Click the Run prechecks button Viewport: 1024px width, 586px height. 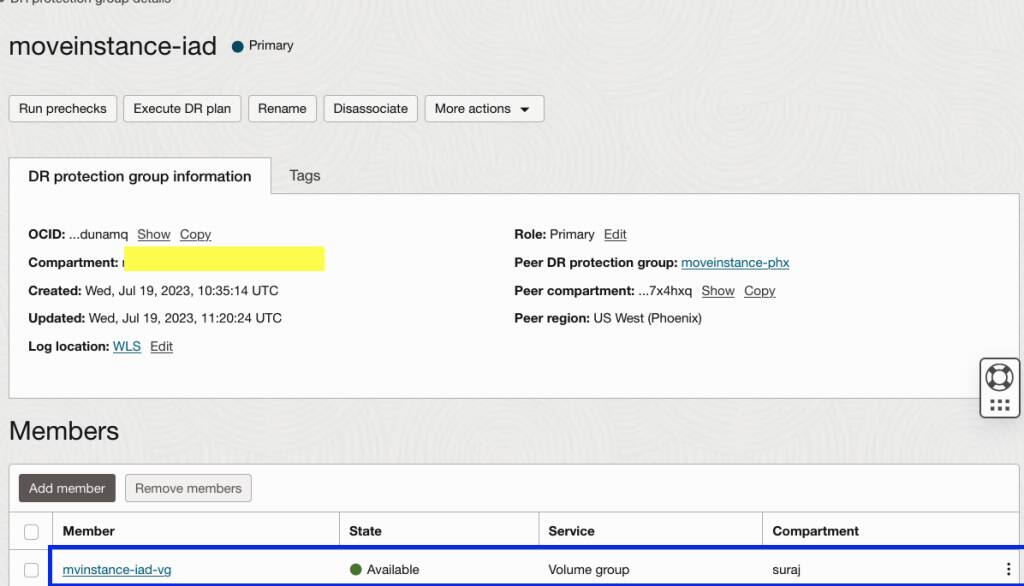[63, 108]
